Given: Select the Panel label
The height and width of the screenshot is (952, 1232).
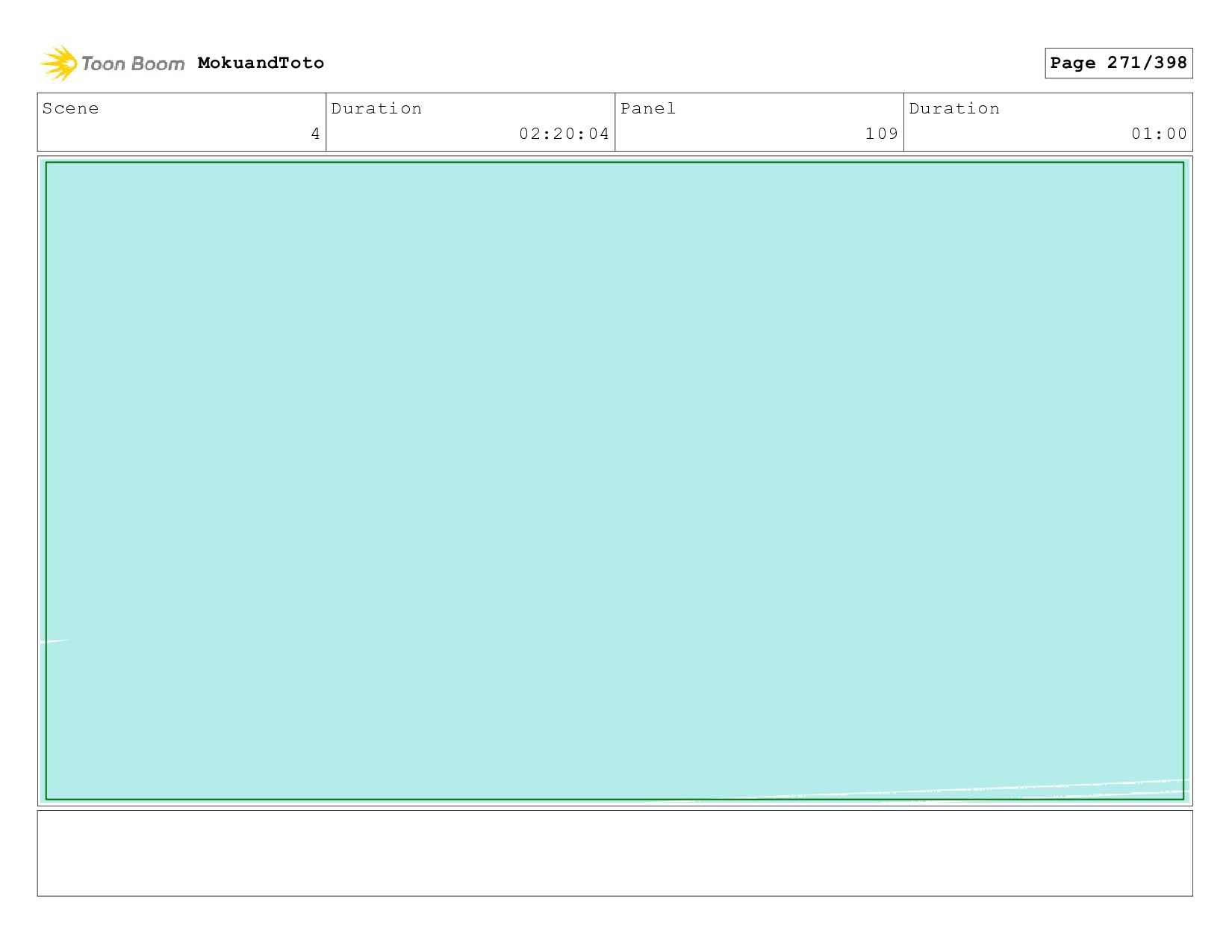Looking at the screenshot, I should [648, 109].
